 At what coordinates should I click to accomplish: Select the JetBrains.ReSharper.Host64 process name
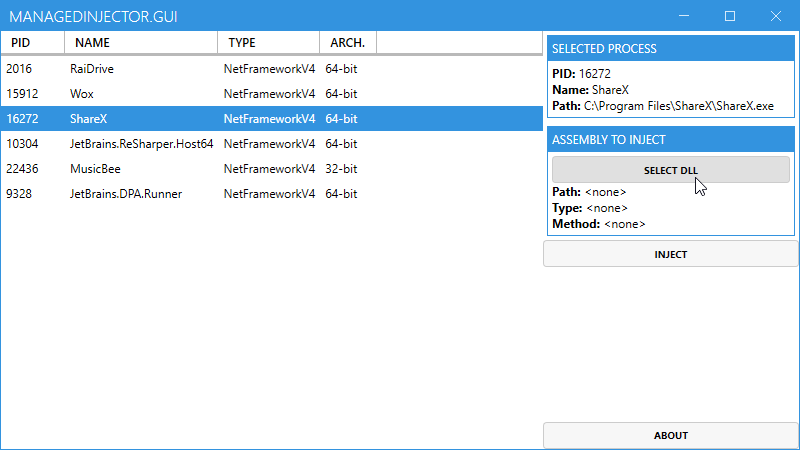coord(141,144)
